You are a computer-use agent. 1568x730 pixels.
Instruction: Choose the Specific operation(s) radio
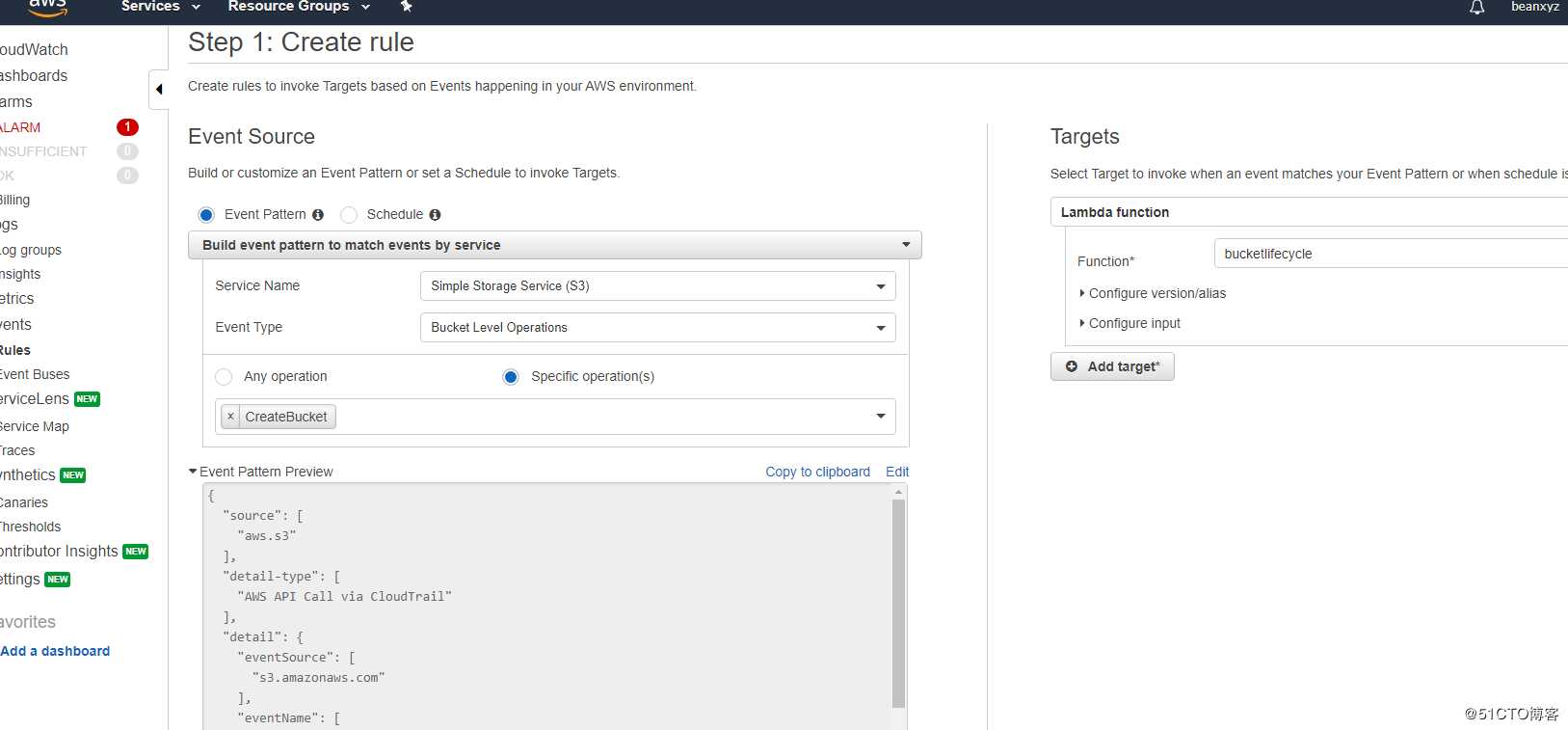[511, 377]
